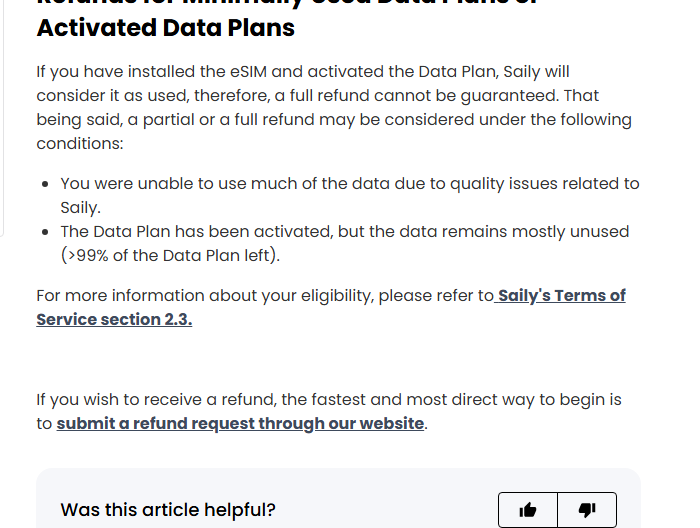Open Saily's Terms of Service section 2.3 link

(x=331, y=308)
